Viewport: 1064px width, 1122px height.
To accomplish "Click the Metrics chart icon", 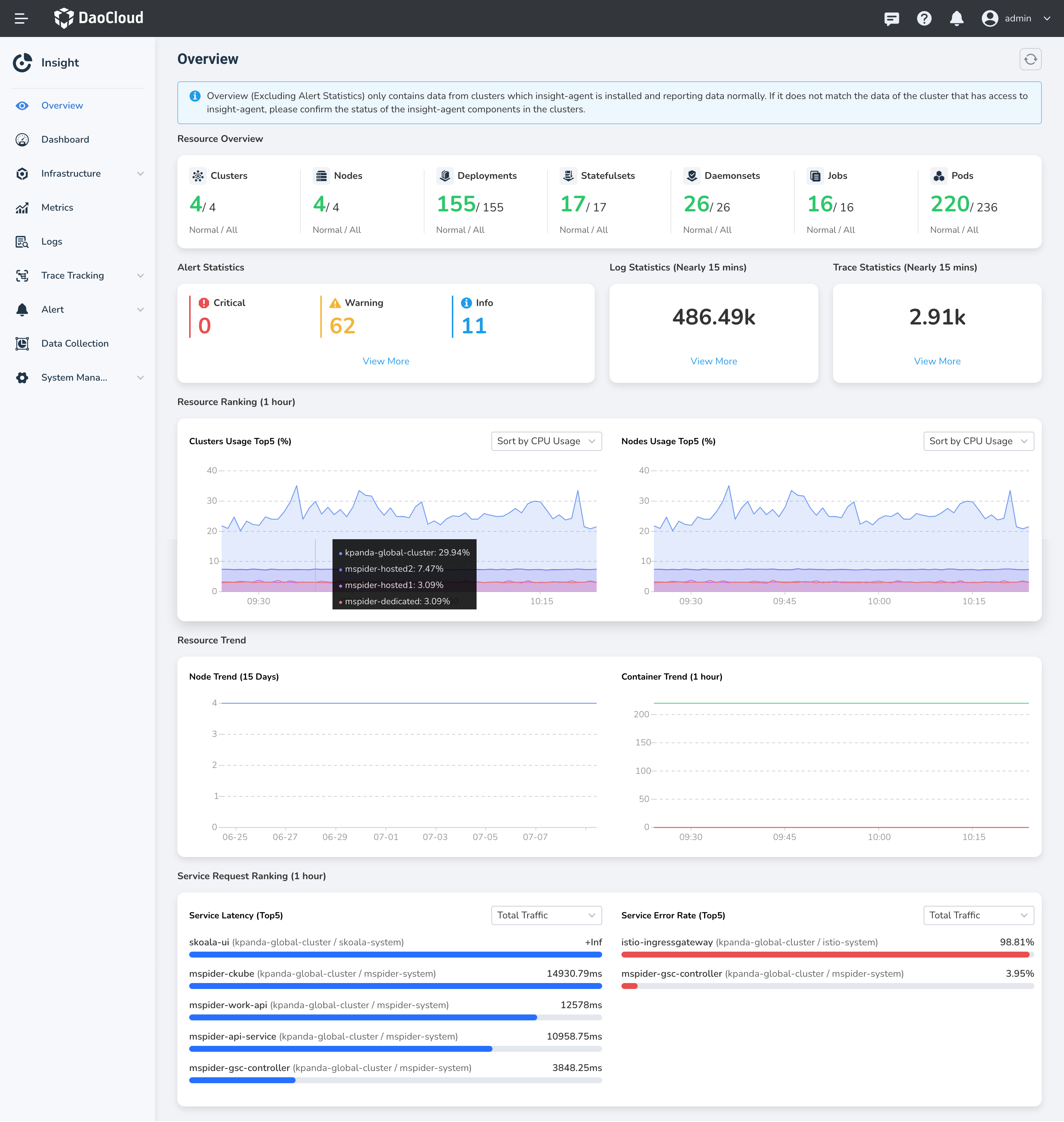I will click(x=22, y=208).
